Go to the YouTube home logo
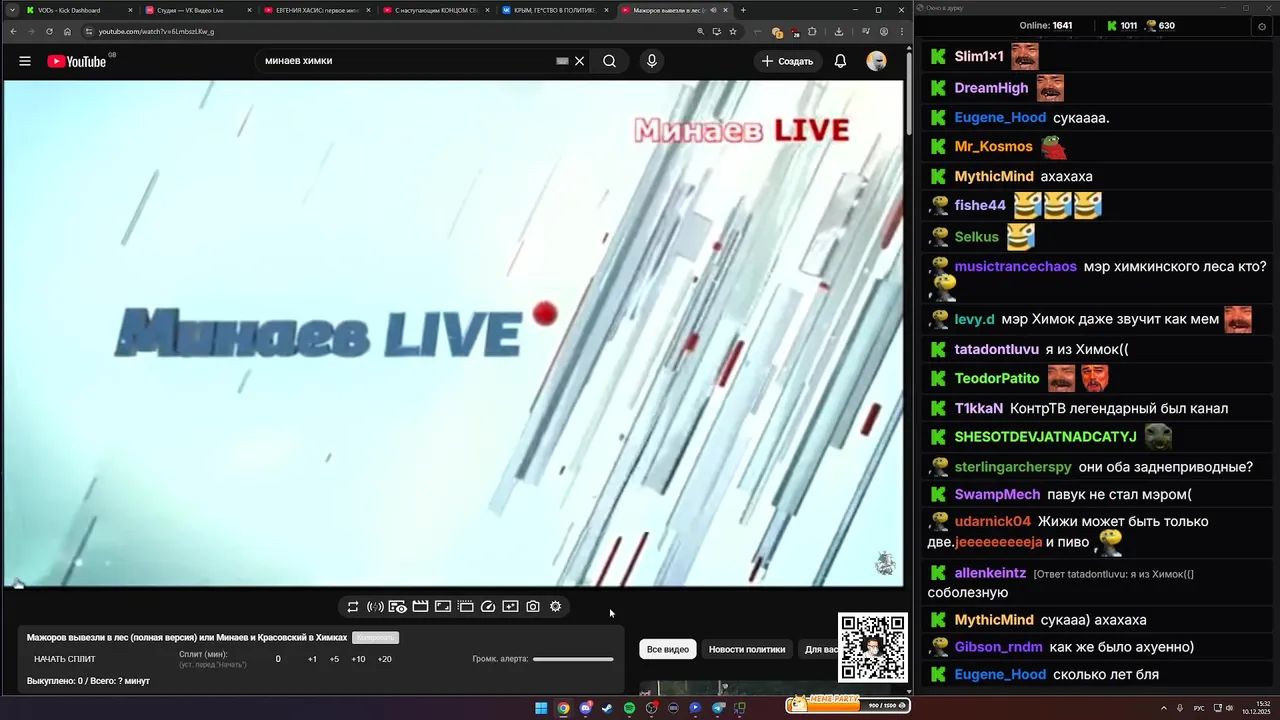Screen dimensions: 1280x720 coord(77,61)
